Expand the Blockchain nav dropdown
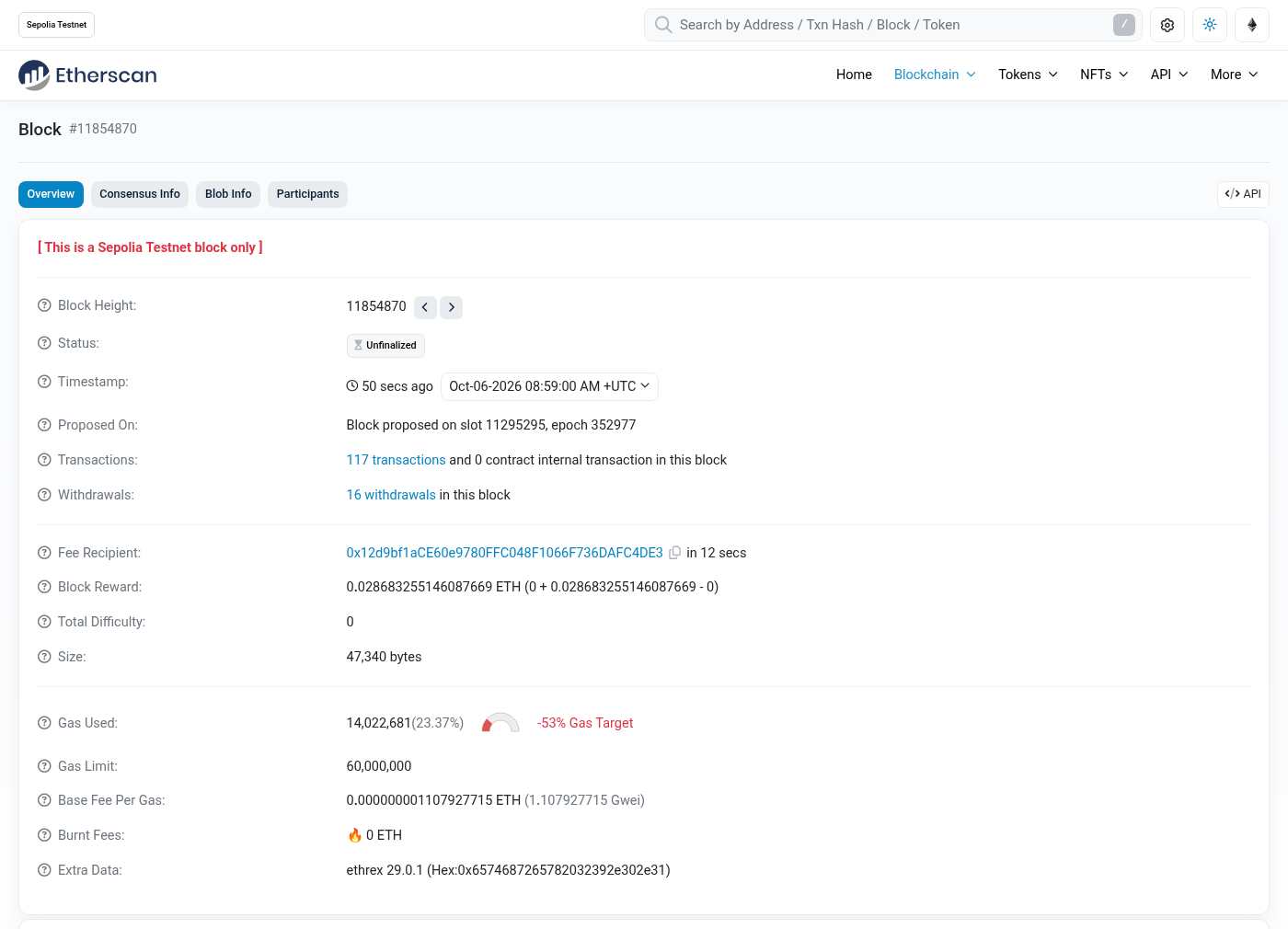The width and height of the screenshot is (1288, 929). click(935, 75)
